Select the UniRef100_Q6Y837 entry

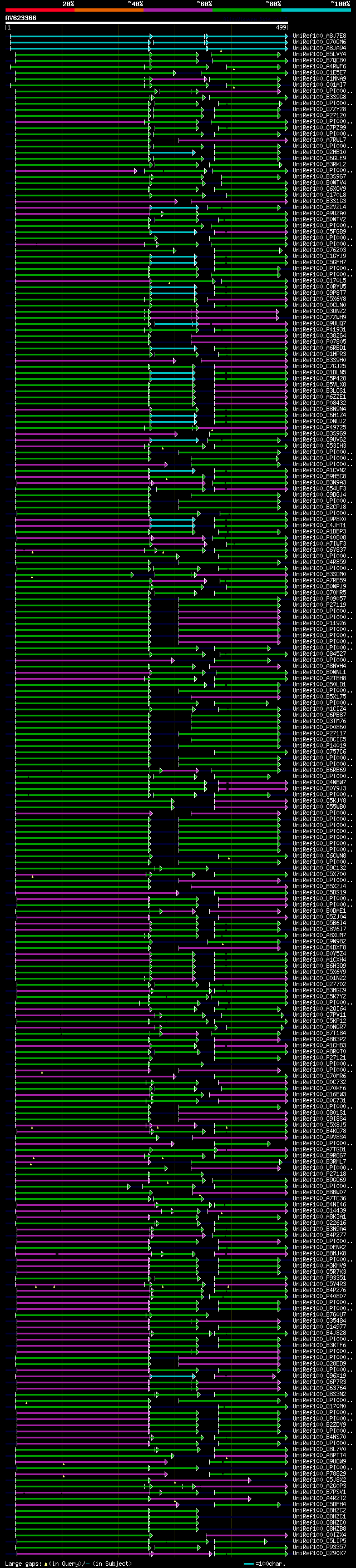(x=319, y=550)
